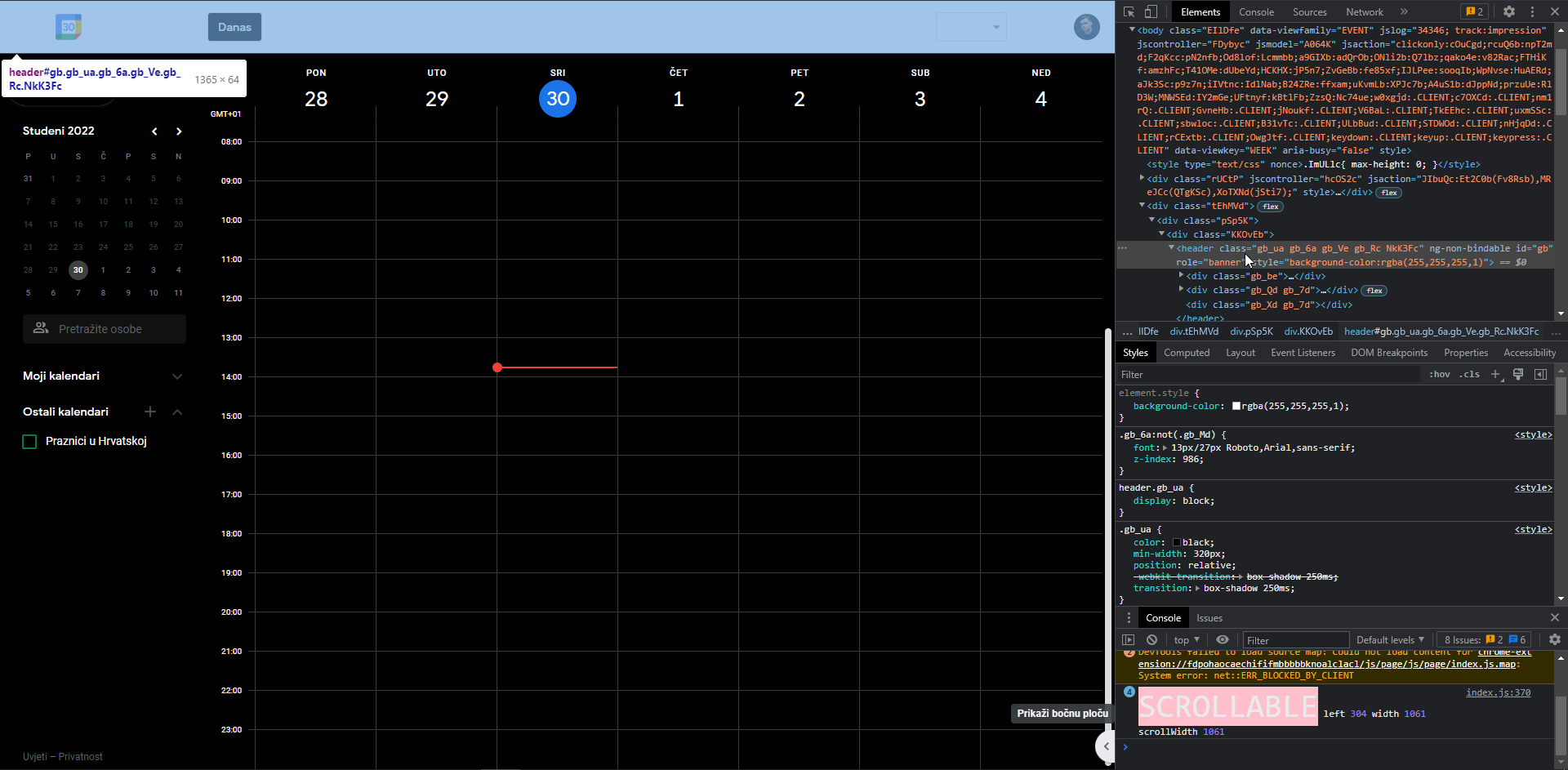
Task: Click the 8 Issues counter button
Action: tap(1486, 640)
